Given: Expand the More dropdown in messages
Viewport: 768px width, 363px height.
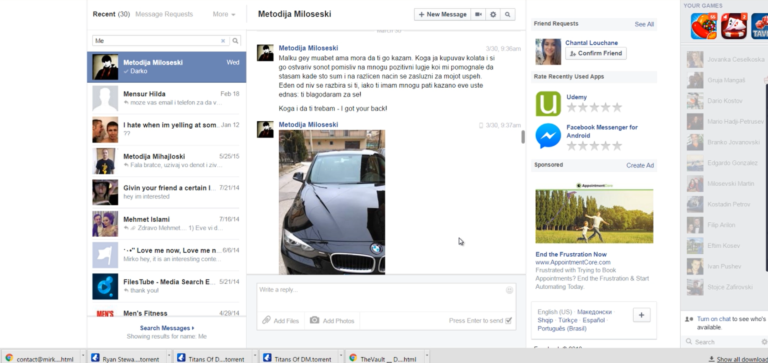Looking at the screenshot, I should pos(224,14).
